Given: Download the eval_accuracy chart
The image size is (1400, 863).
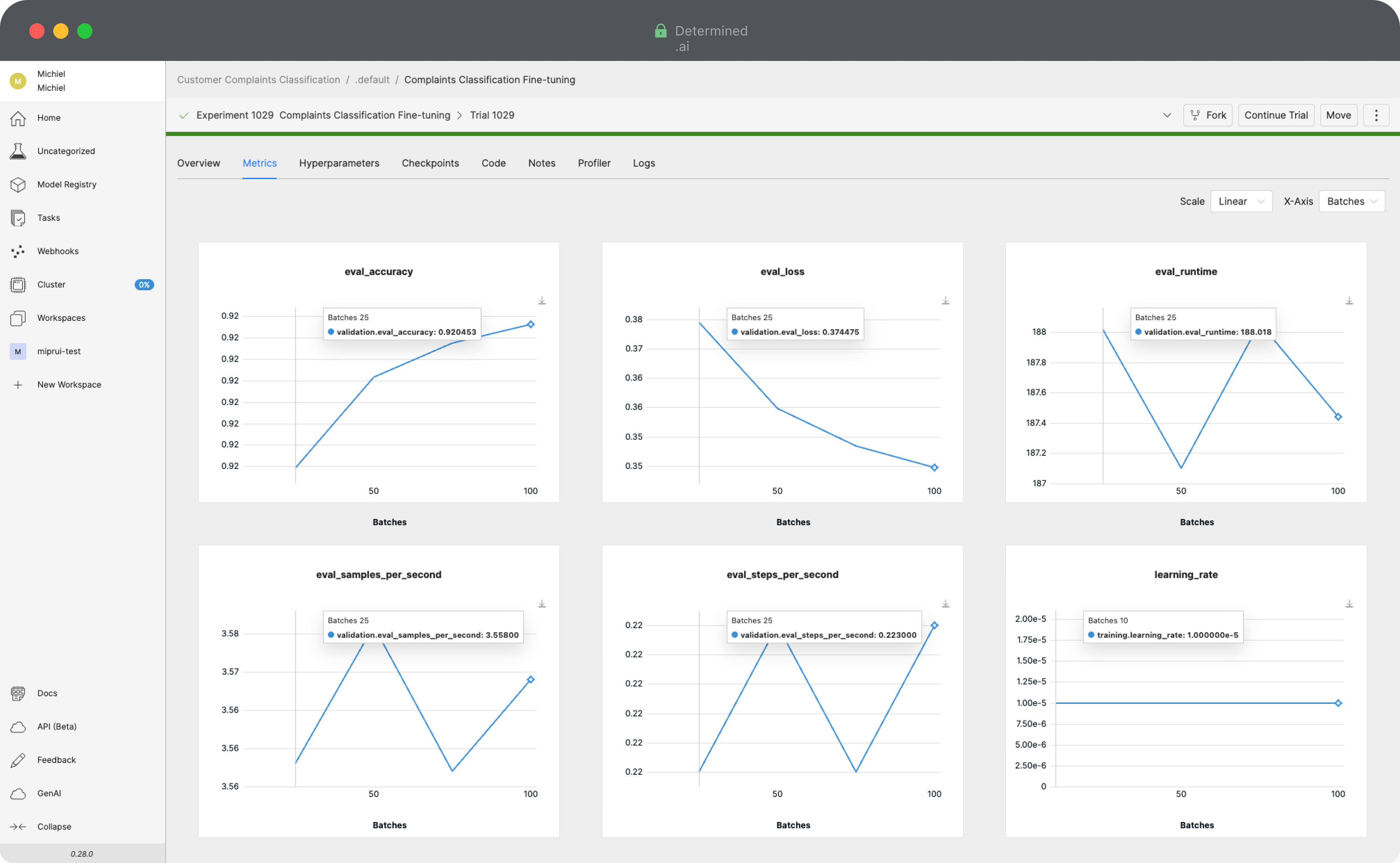Looking at the screenshot, I should [542, 301].
